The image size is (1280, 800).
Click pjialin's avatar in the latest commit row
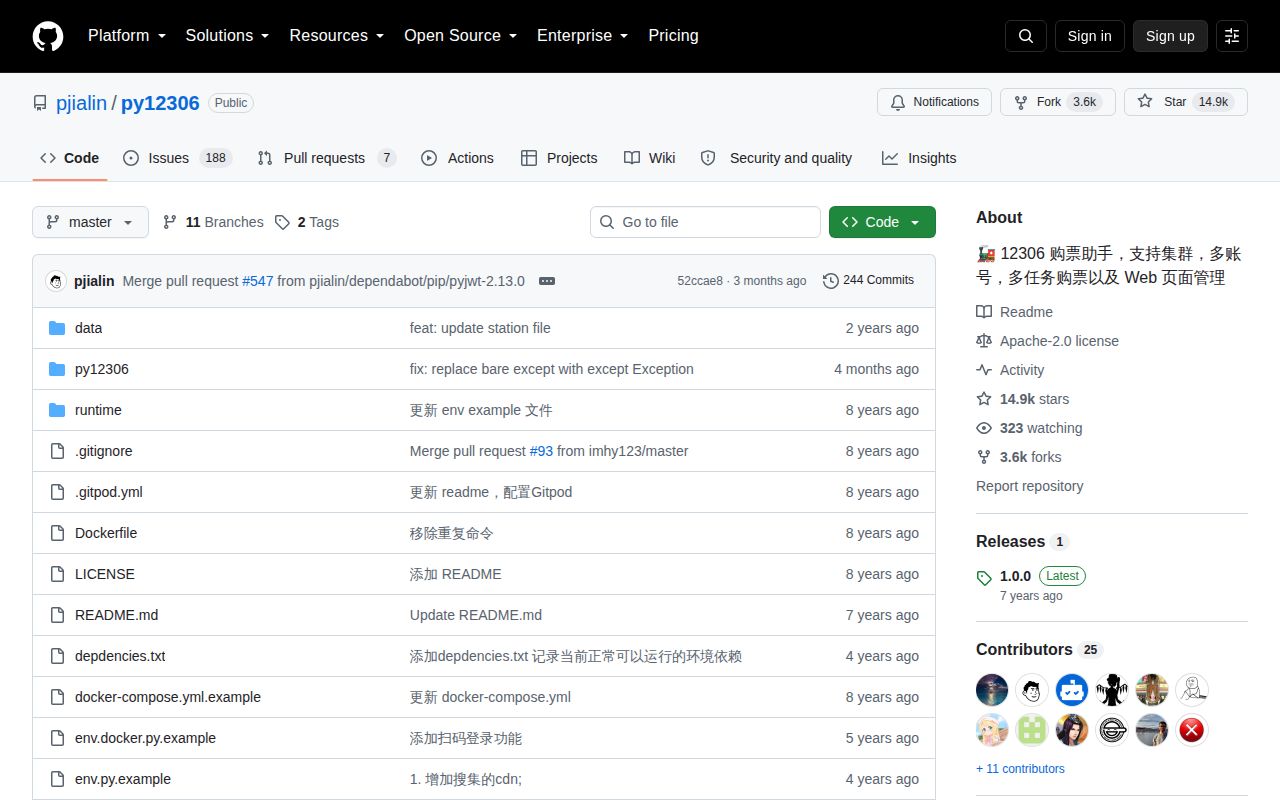pos(56,281)
